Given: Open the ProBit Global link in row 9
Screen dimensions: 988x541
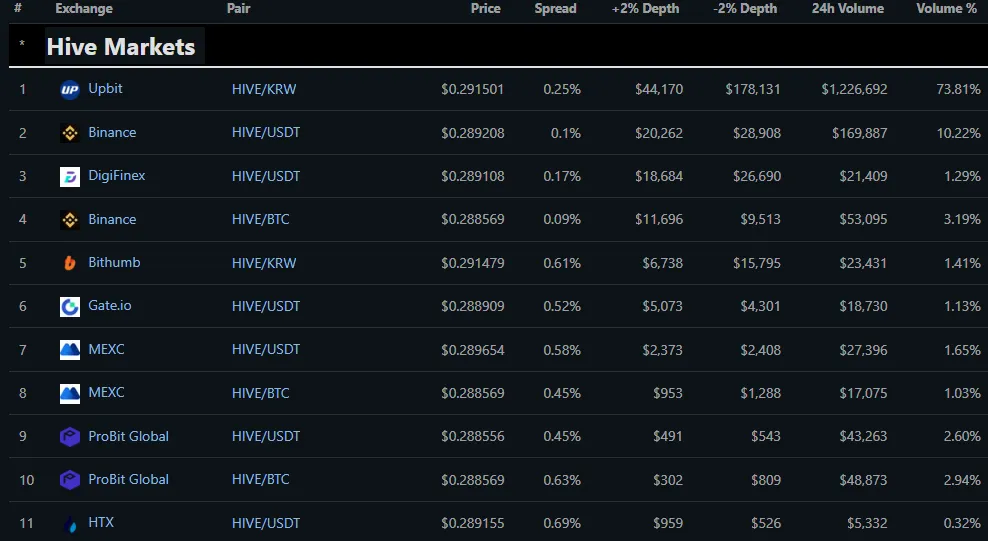Looking at the screenshot, I should click(x=129, y=436).
